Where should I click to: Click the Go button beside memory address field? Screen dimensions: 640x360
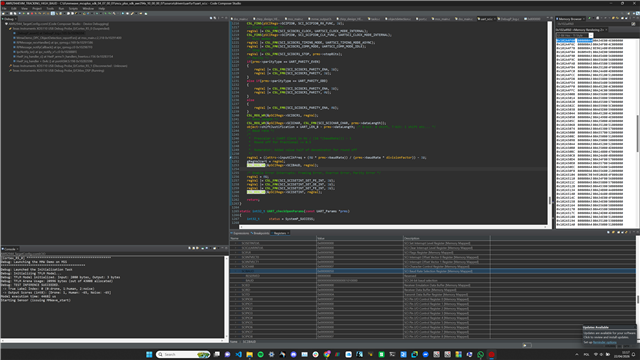pos(633,24)
